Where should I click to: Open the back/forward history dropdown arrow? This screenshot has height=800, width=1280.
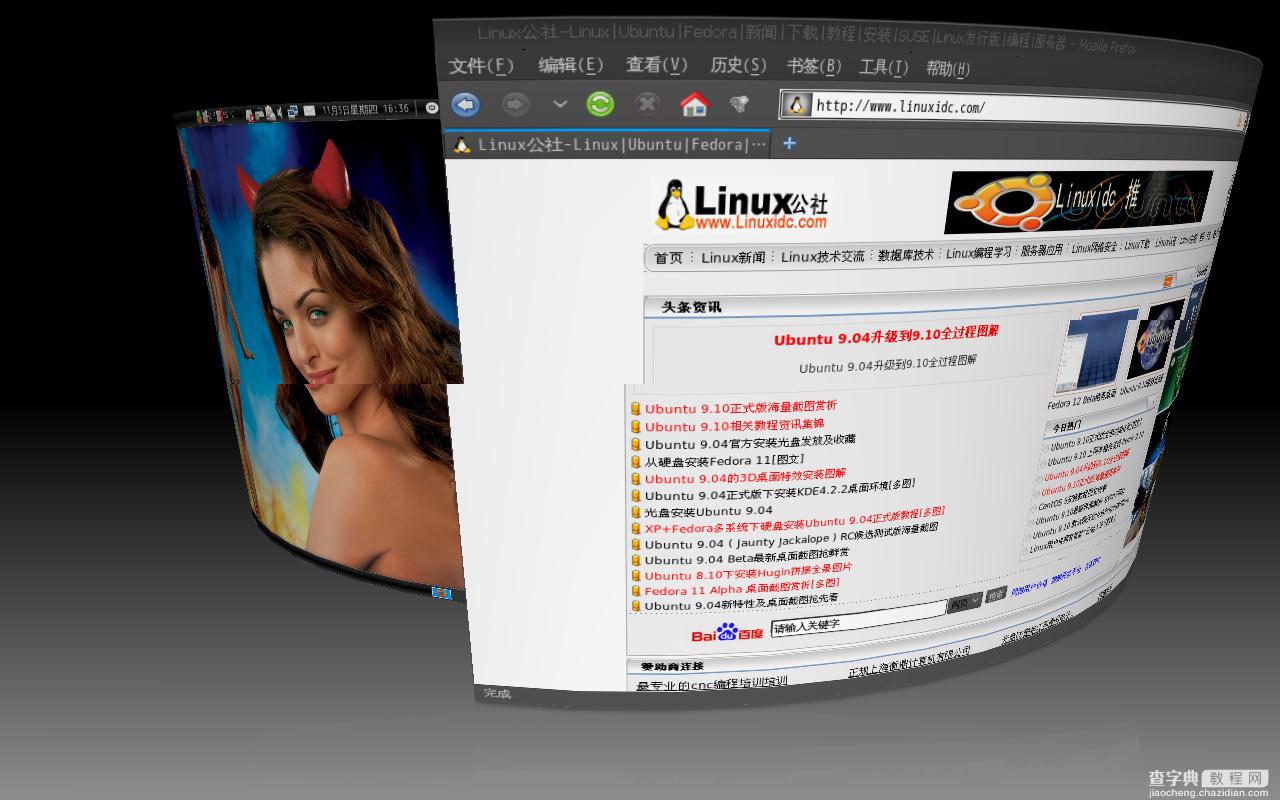click(560, 104)
